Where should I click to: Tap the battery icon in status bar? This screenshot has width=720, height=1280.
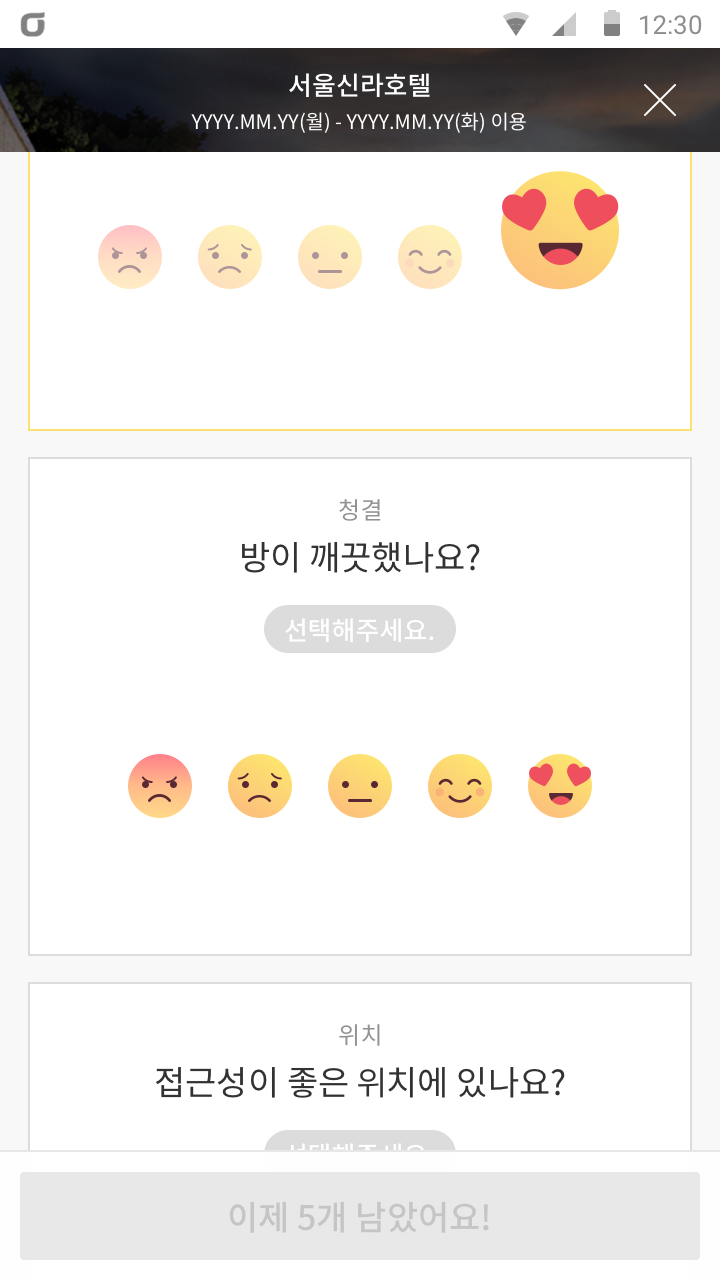click(612, 24)
